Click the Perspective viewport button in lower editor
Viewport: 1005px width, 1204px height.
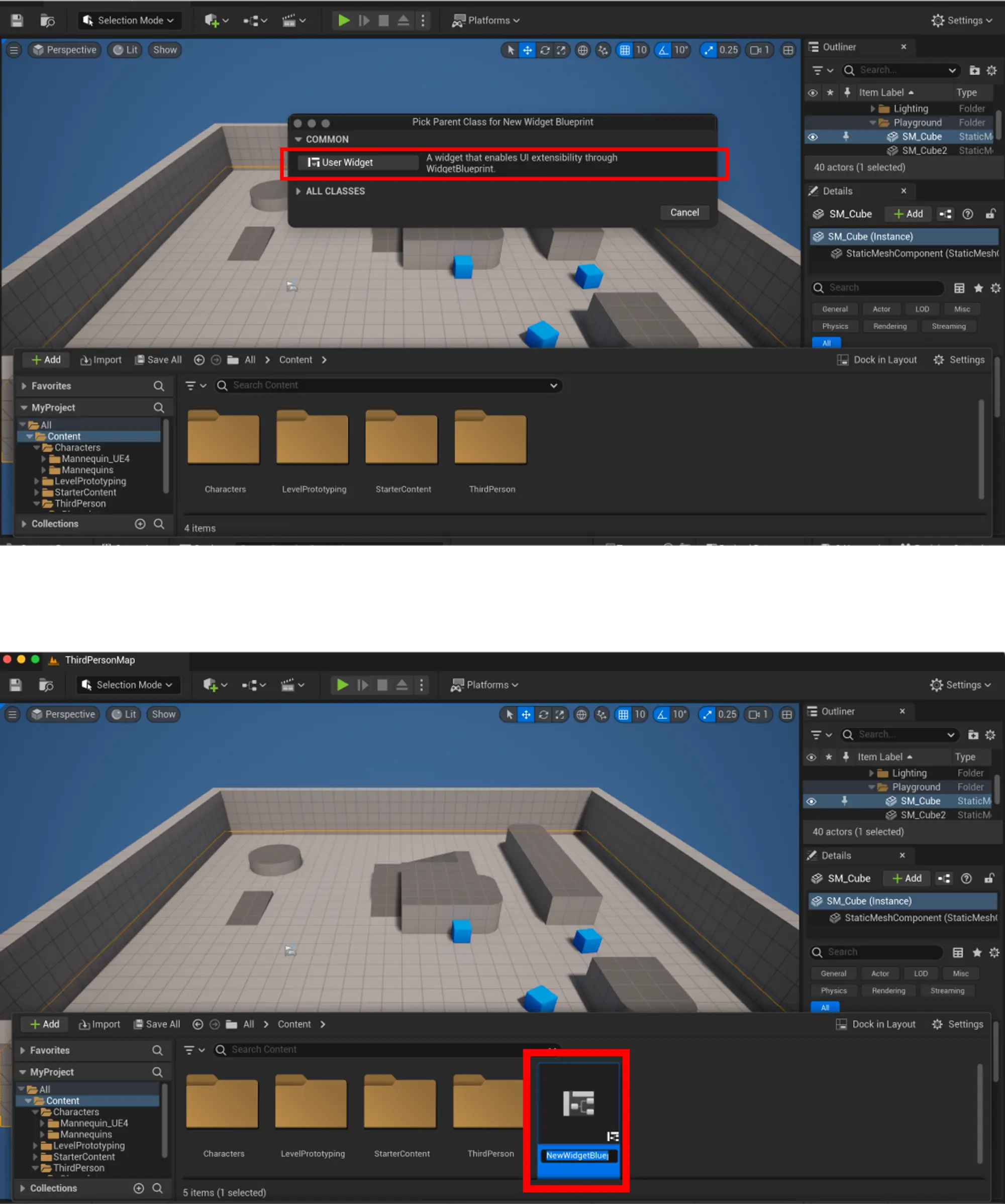pyautogui.click(x=63, y=714)
